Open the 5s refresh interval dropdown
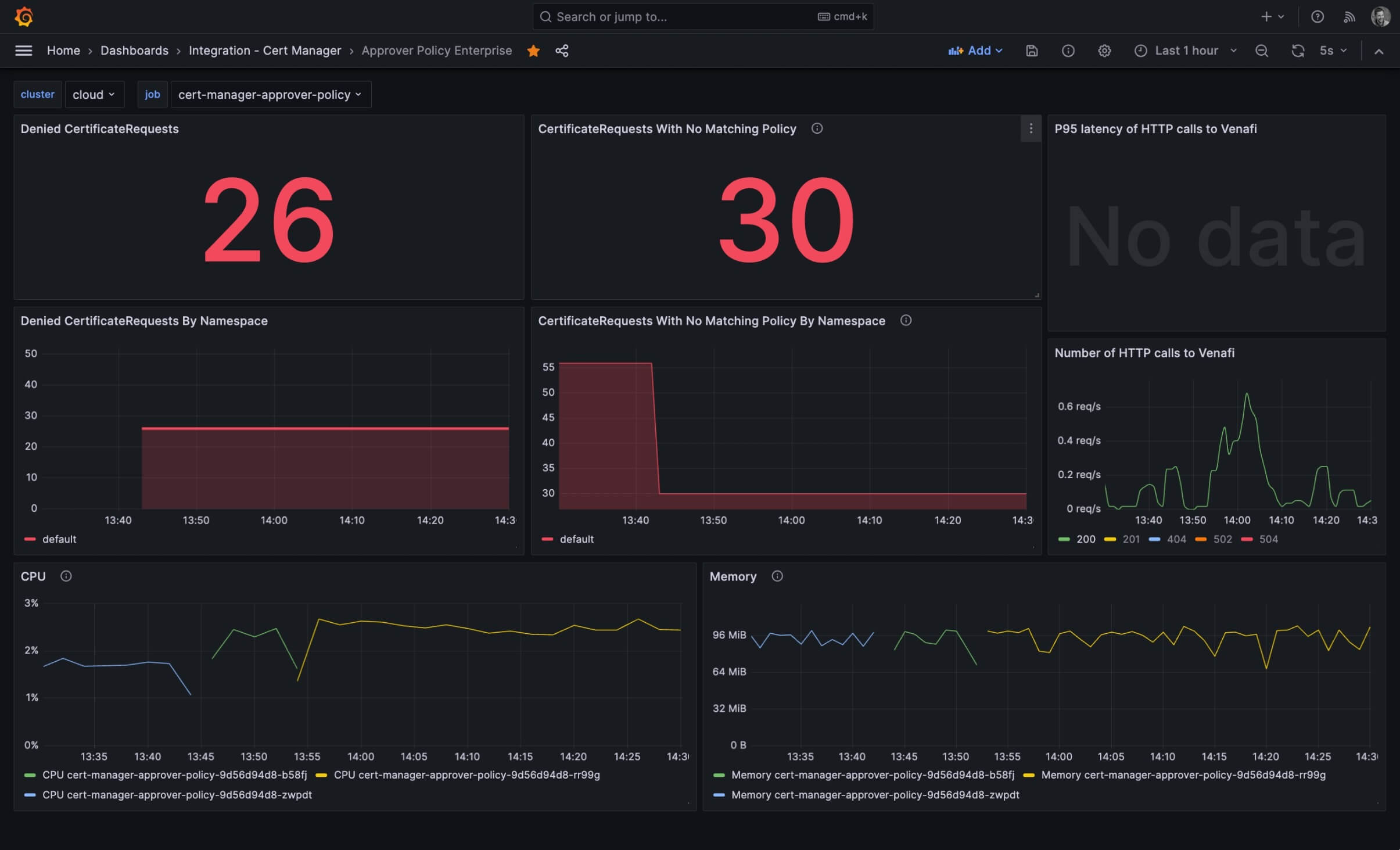Screen dimensions: 1400x850 click(x=1333, y=51)
